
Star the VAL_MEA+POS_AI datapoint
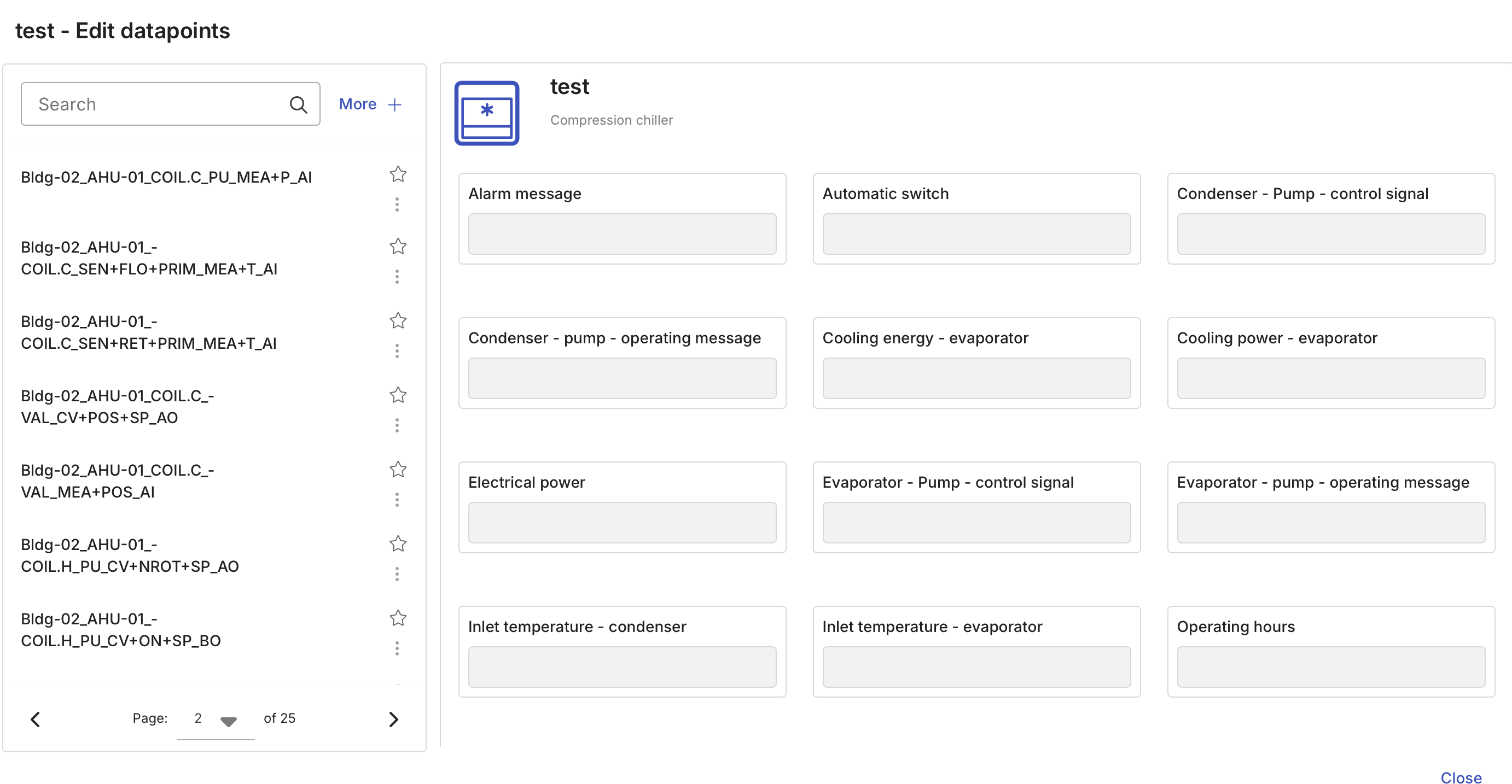tap(398, 469)
